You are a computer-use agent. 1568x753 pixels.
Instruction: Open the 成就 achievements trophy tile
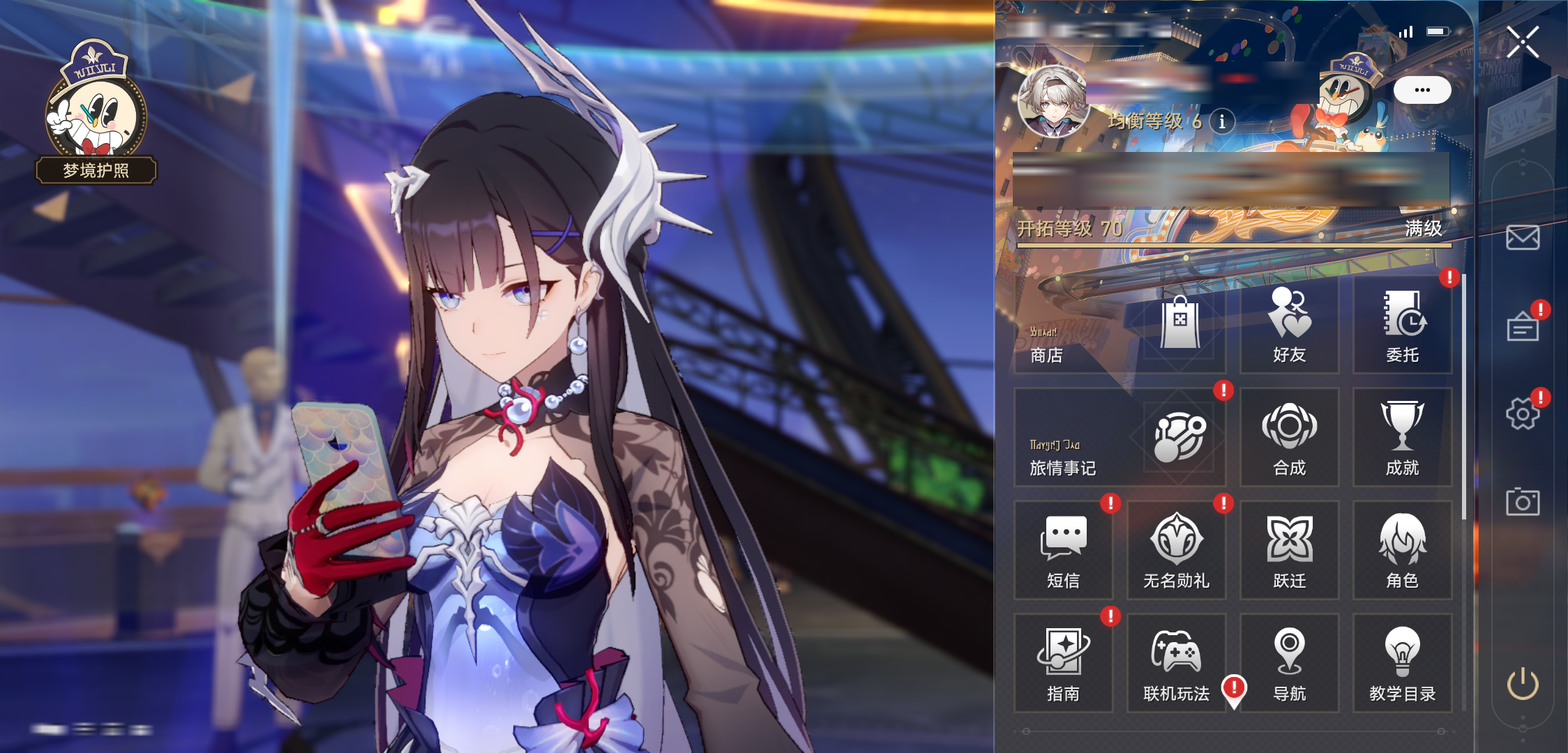point(1402,437)
